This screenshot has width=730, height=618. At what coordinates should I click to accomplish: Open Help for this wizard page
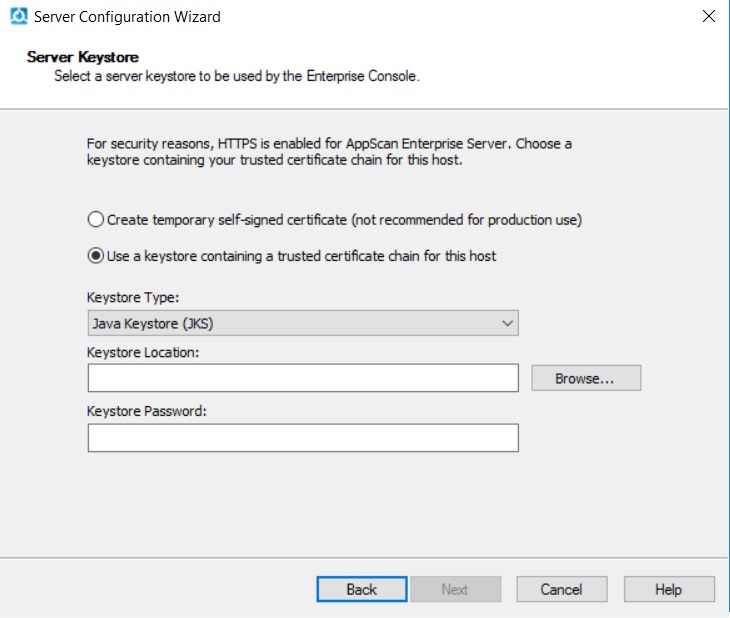click(668, 589)
